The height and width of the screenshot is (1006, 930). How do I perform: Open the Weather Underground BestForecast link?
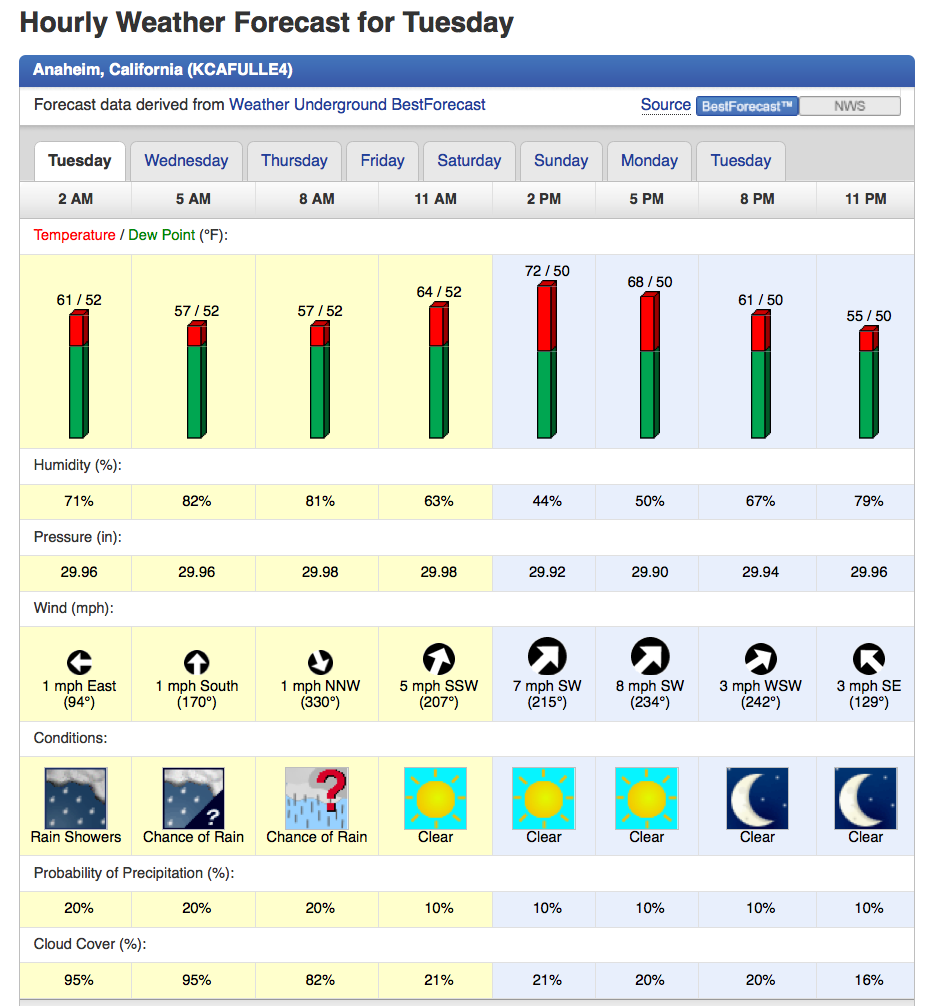pyautogui.click(x=357, y=104)
